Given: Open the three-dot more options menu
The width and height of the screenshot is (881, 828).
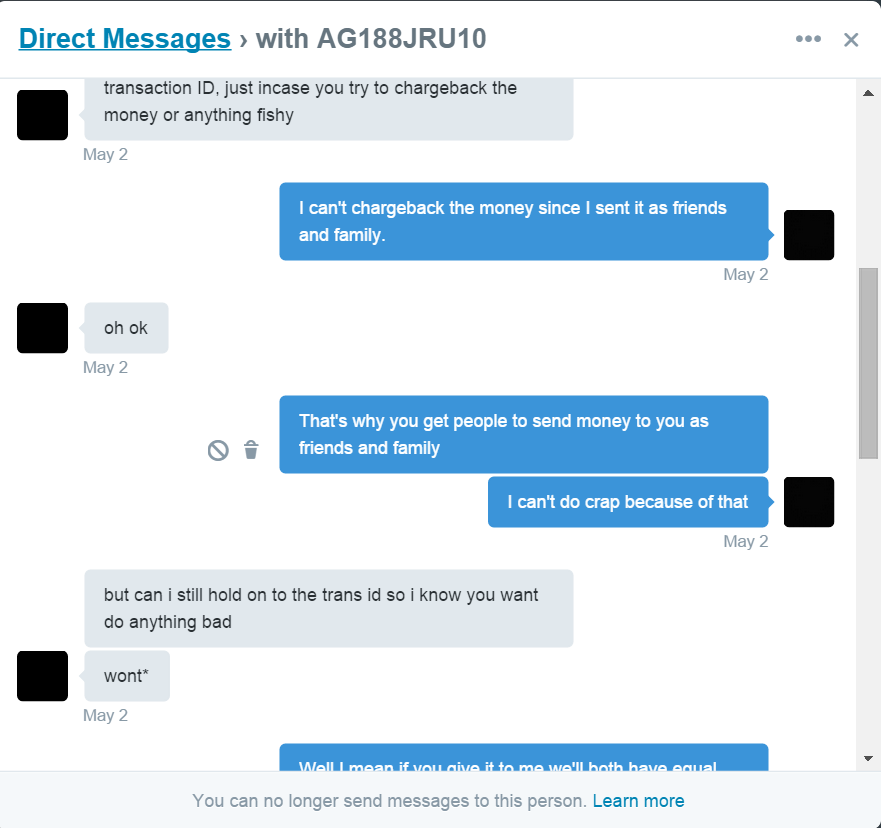Looking at the screenshot, I should point(808,39).
